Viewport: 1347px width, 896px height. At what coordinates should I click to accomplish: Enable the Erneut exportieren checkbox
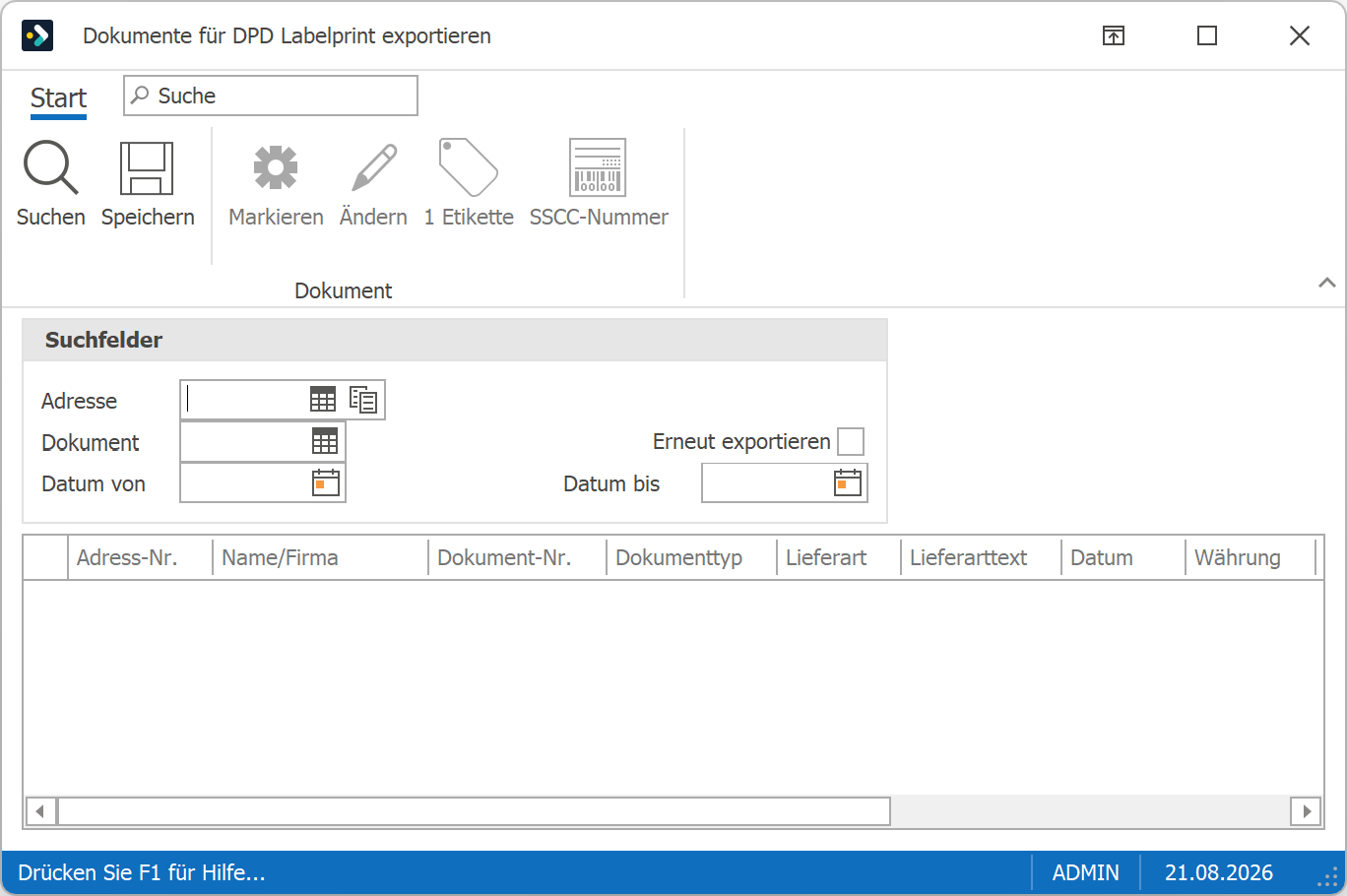(x=851, y=441)
